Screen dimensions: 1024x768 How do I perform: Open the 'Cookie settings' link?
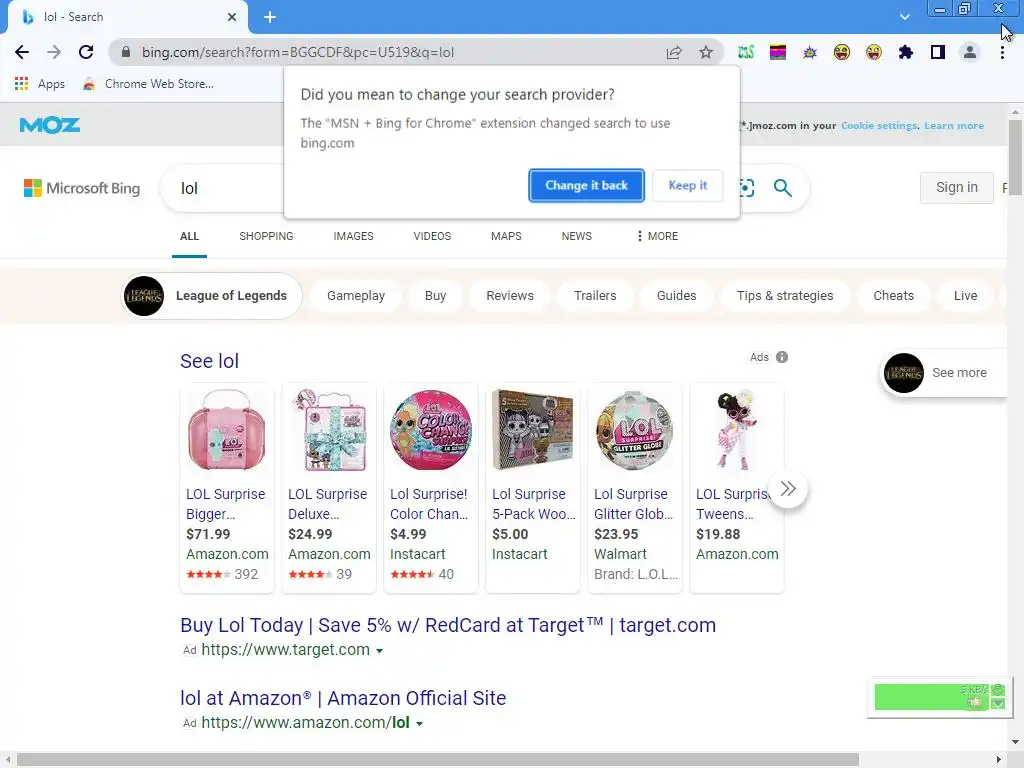879,125
